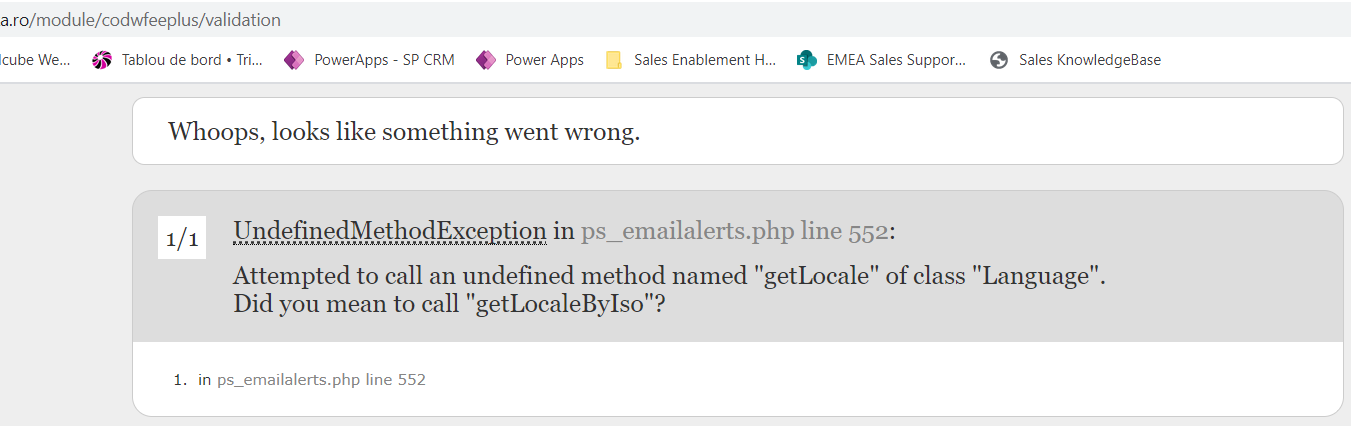Image resolution: width=1351 pixels, height=426 pixels.
Task: Open the Tablou de bord bookmark label
Action: tap(192, 60)
